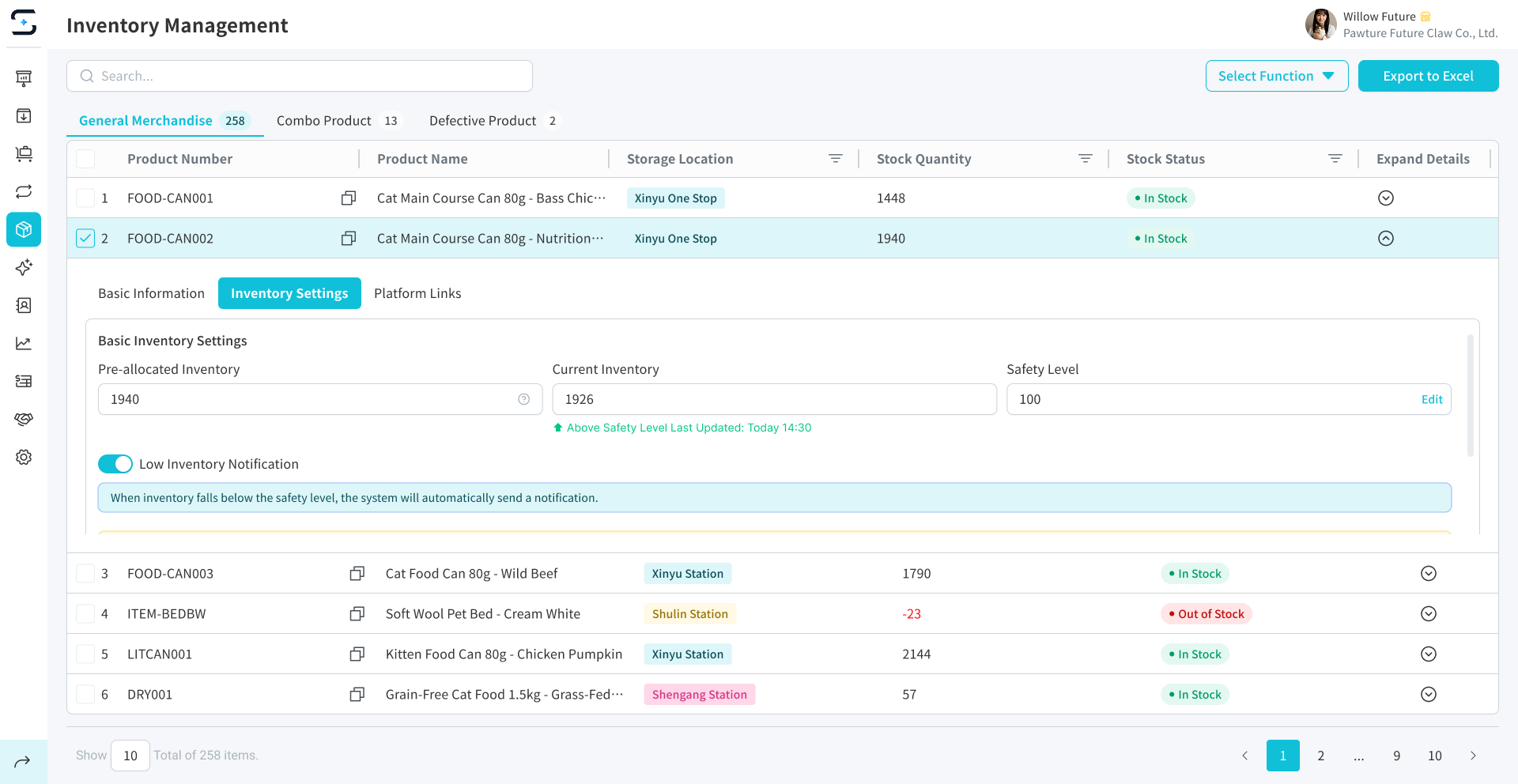Click the handshake partners icon in sidebar
The height and width of the screenshot is (784, 1518).
(24, 419)
